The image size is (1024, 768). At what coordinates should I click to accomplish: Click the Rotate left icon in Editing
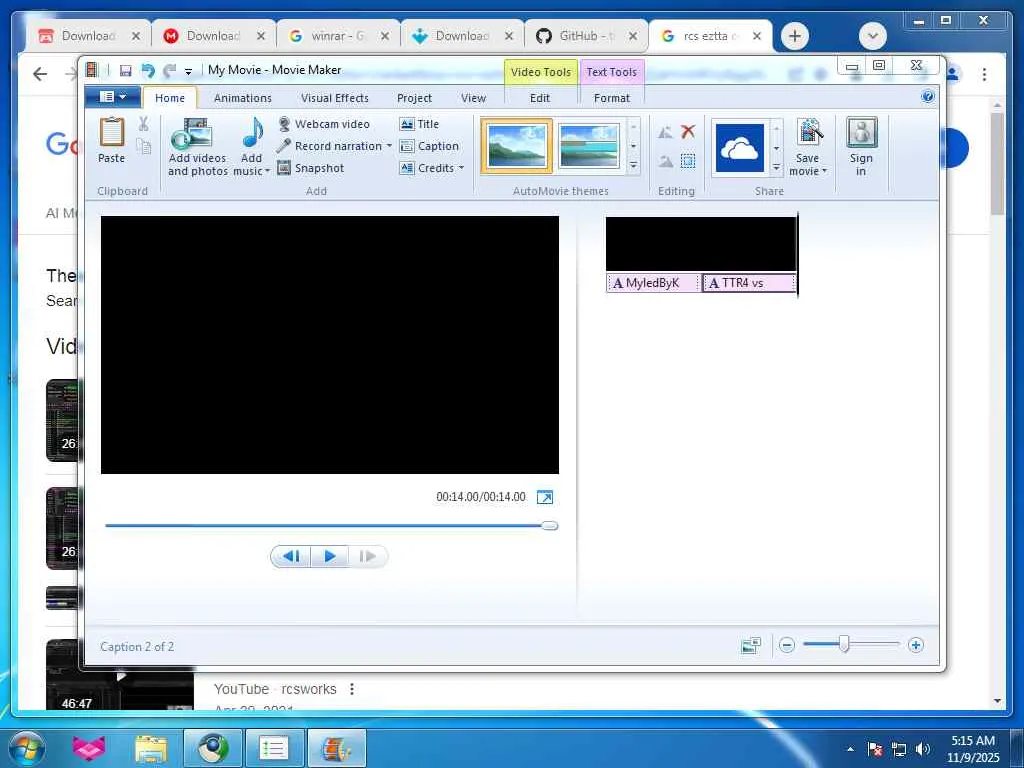(665, 133)
